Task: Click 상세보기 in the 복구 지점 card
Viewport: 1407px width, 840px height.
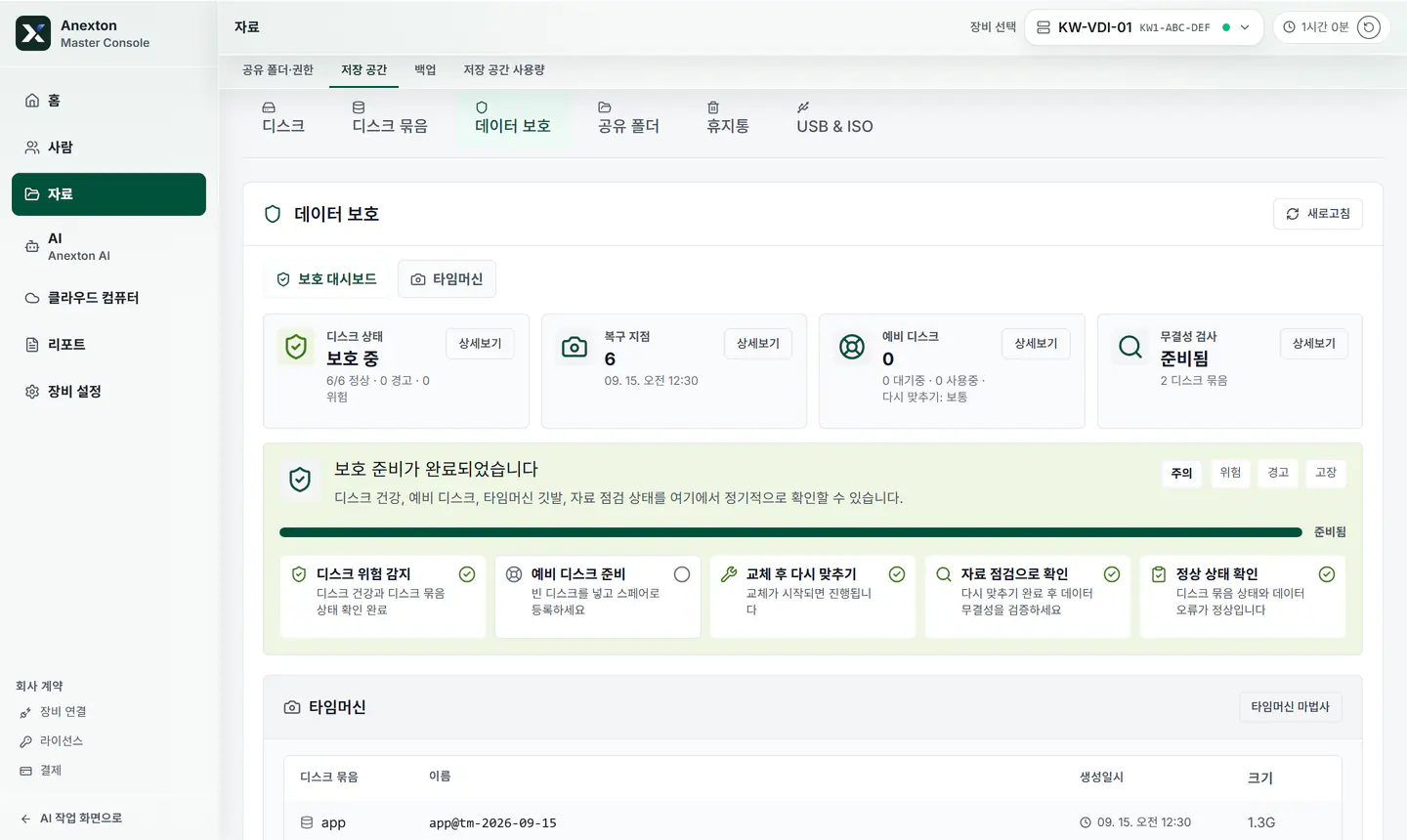Action: 758,344
